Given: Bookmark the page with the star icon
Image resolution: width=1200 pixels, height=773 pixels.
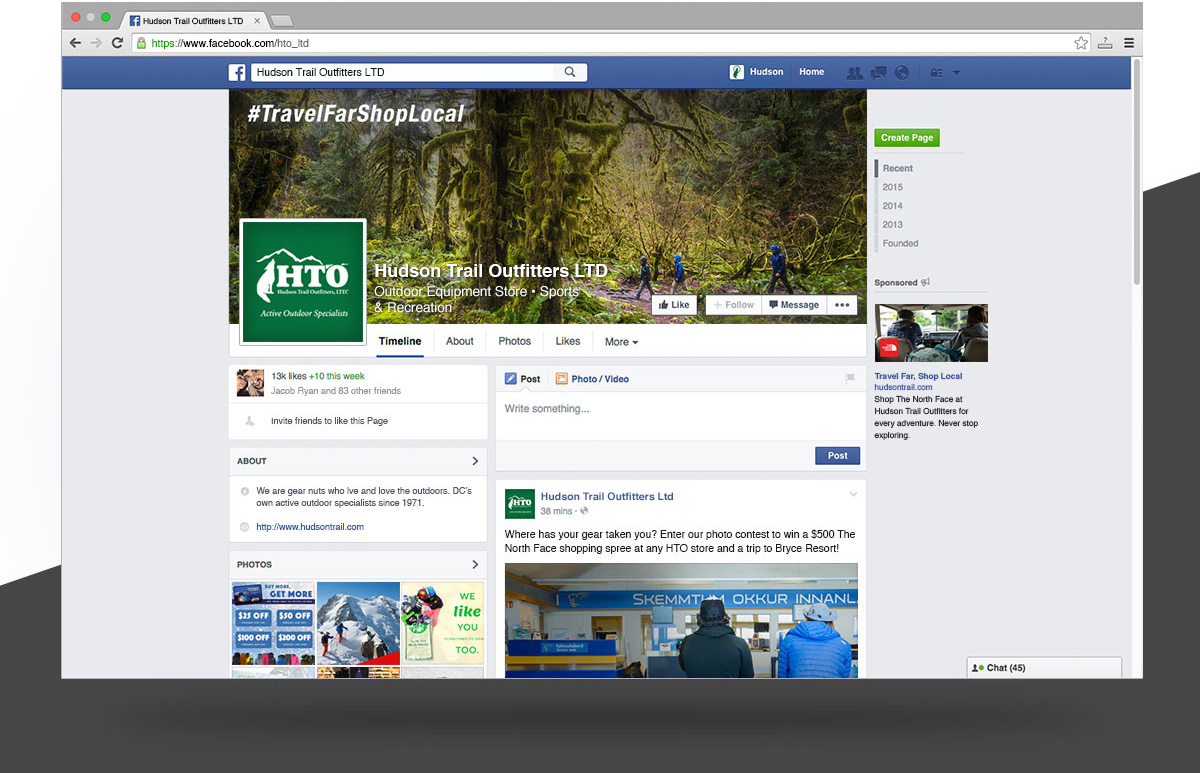Looking at the screenshot, I should [x=1081, y=43].
